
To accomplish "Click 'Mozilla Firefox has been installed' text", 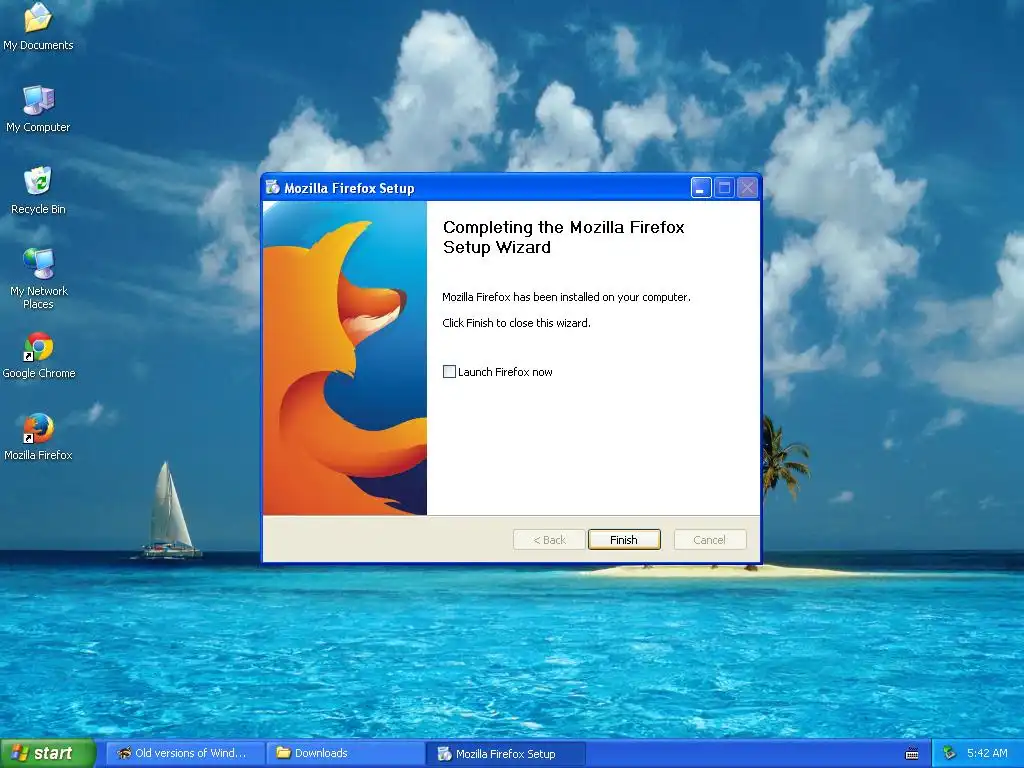I will (x=566, y=297).
